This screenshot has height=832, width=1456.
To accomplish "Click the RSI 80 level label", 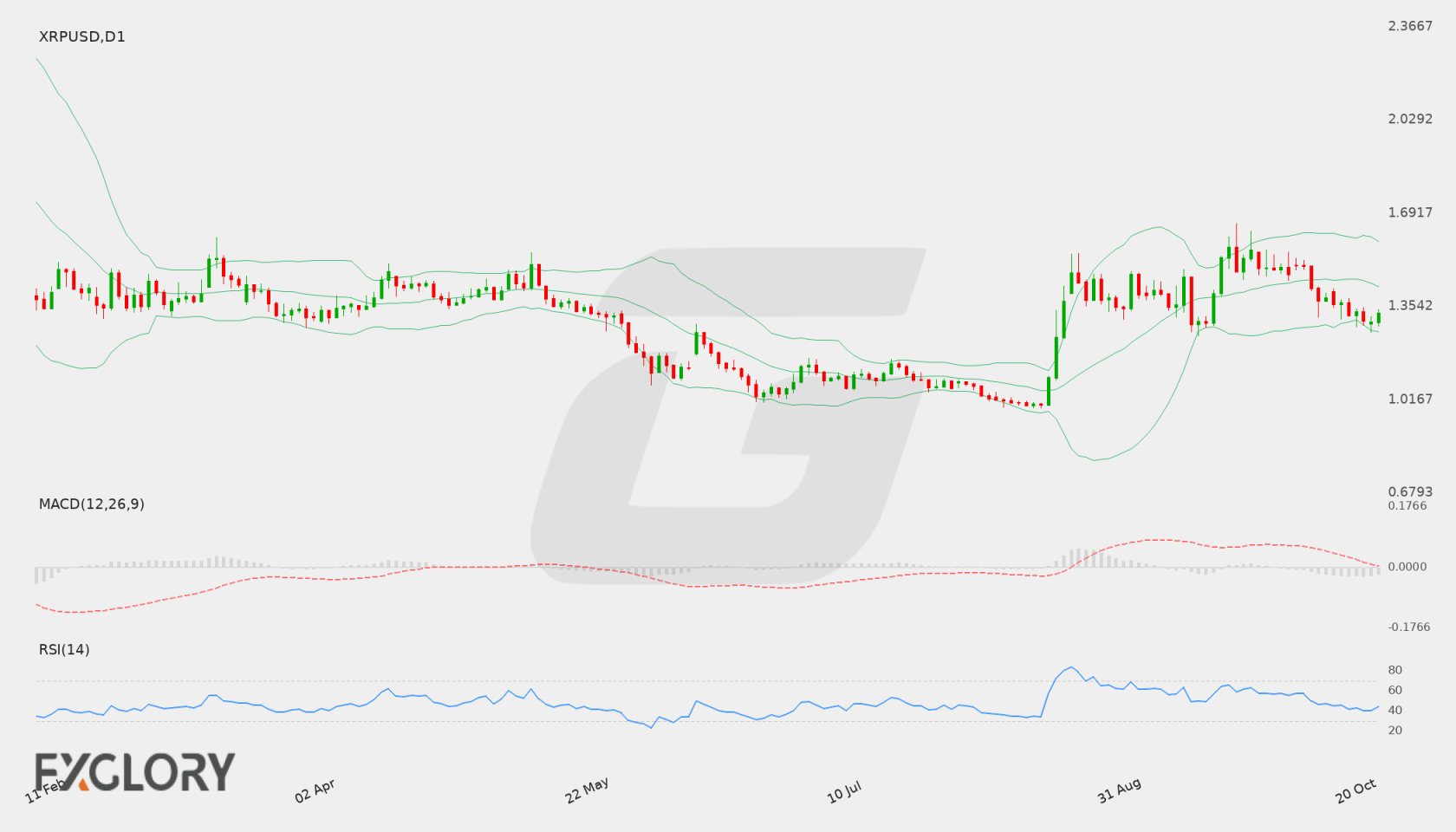I will [x=1395, y=670].
